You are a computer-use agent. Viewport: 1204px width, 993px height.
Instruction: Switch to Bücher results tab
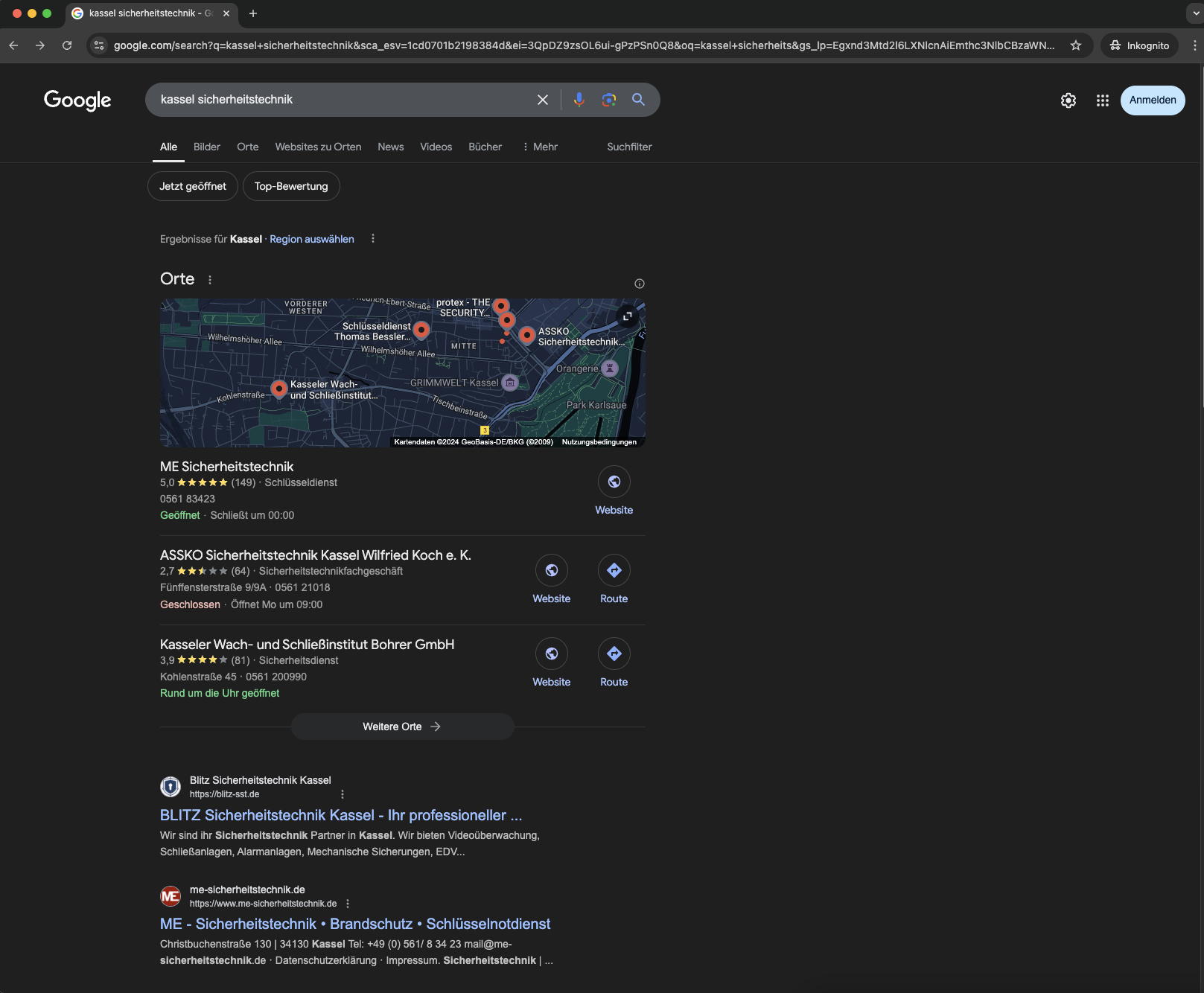[485, 147]
